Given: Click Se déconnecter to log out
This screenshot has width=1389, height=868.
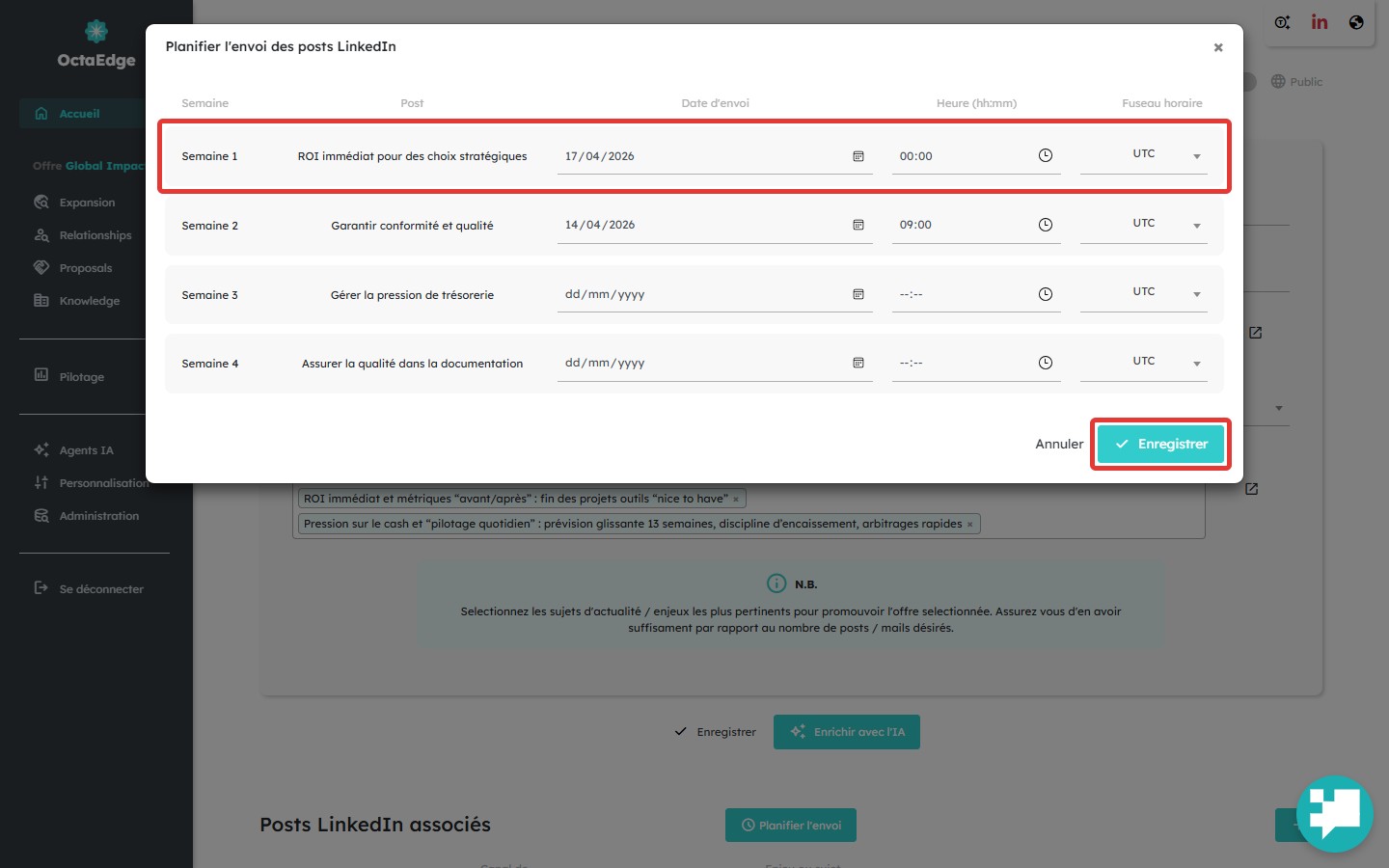Looking at the screenshot, I should pos(101,589).
